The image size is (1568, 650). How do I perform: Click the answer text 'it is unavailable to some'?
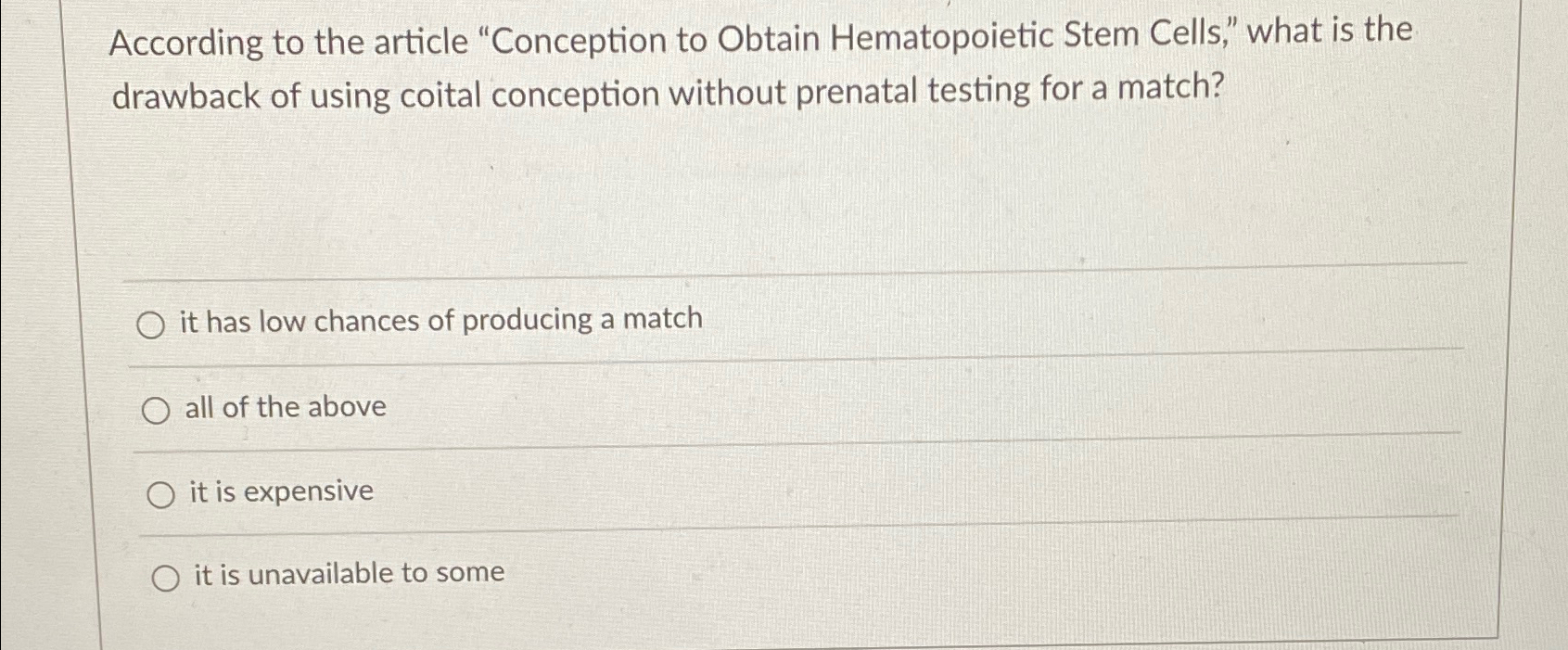pos(348,572)
